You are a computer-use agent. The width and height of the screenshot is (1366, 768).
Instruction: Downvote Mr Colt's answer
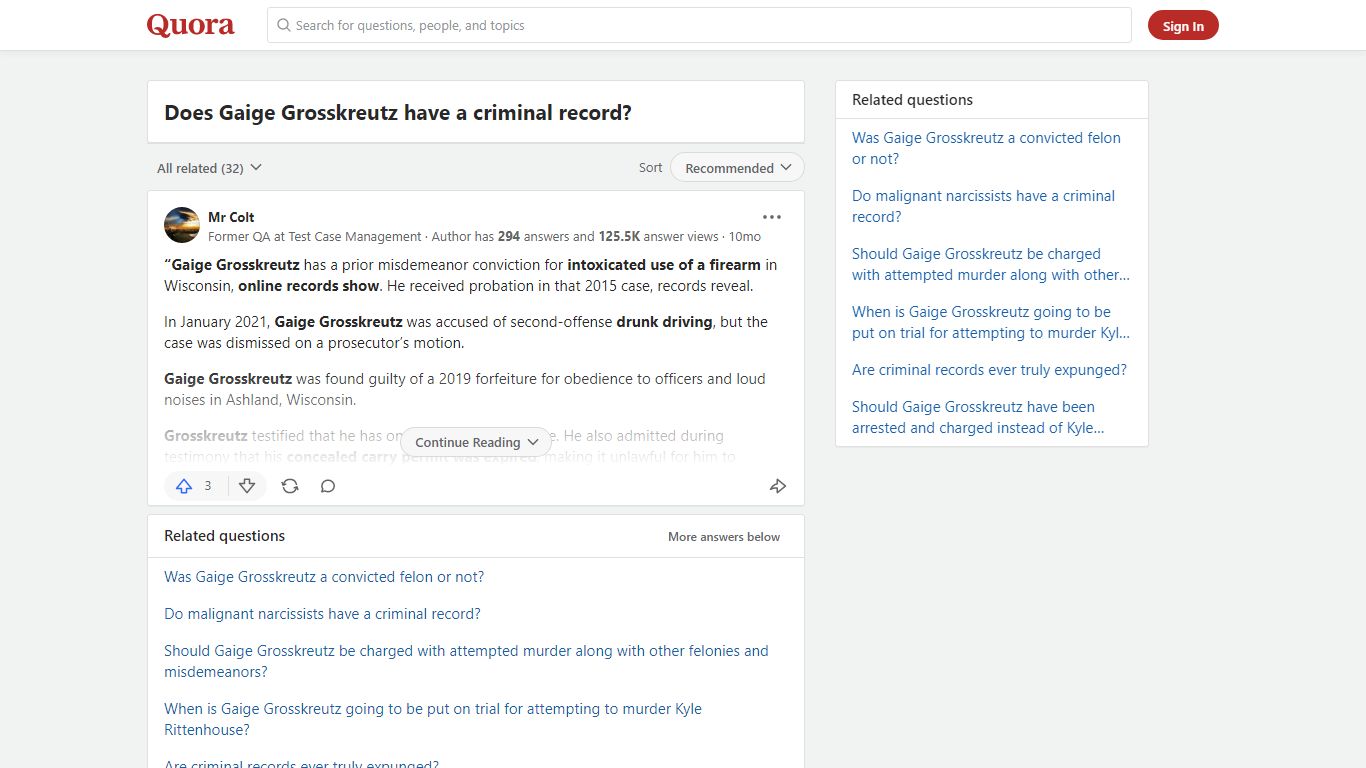coord(247,486)
